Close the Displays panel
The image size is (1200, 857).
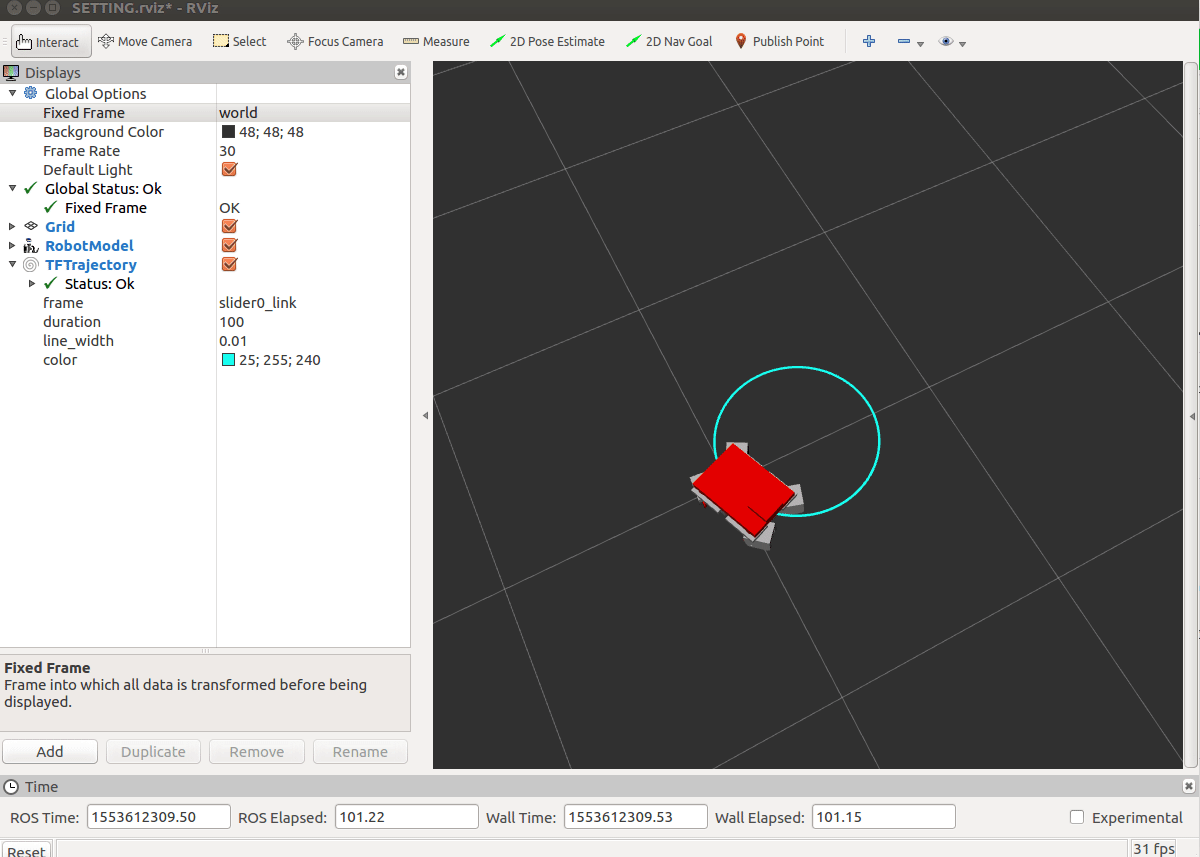click(401, 72)
